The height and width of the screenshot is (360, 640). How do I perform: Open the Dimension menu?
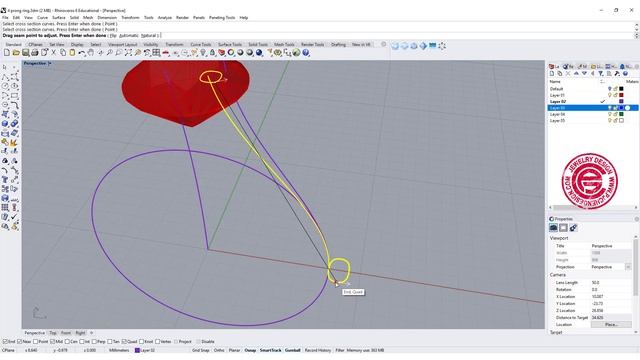tap(107, 18)
